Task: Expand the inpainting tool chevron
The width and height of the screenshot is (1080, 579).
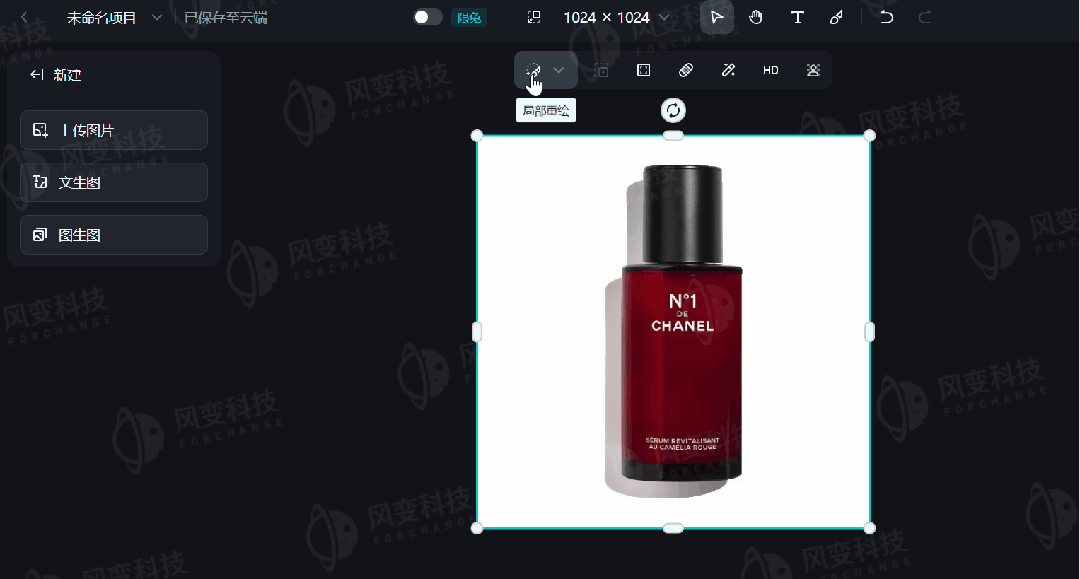Action: [x=559, y=70]
